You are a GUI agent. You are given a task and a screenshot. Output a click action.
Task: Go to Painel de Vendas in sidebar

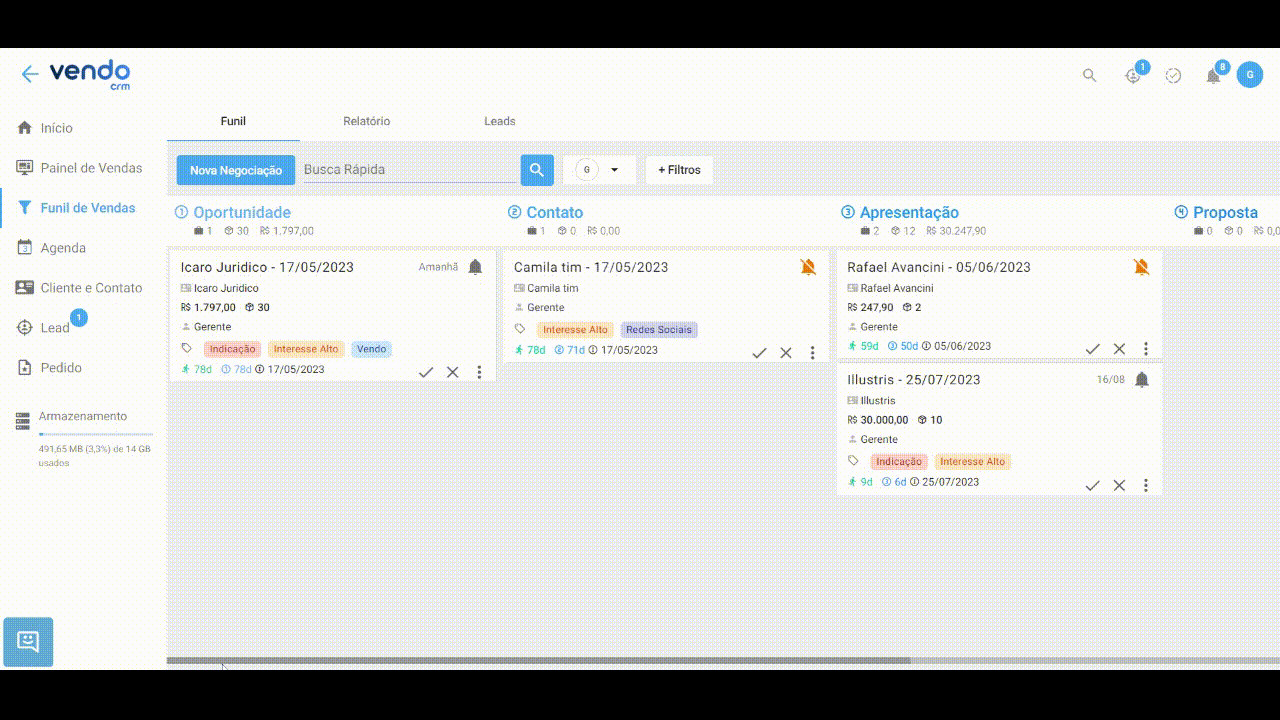(91, 168)
